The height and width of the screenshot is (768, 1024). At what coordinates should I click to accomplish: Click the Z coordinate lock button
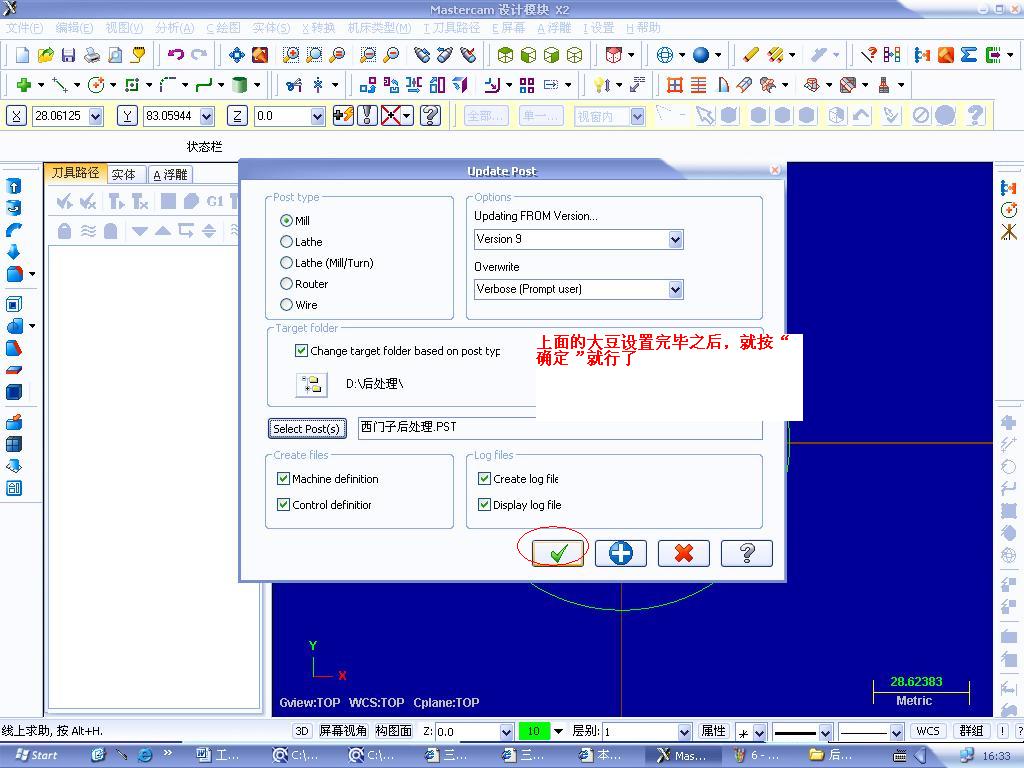click(x=237, y=116)
